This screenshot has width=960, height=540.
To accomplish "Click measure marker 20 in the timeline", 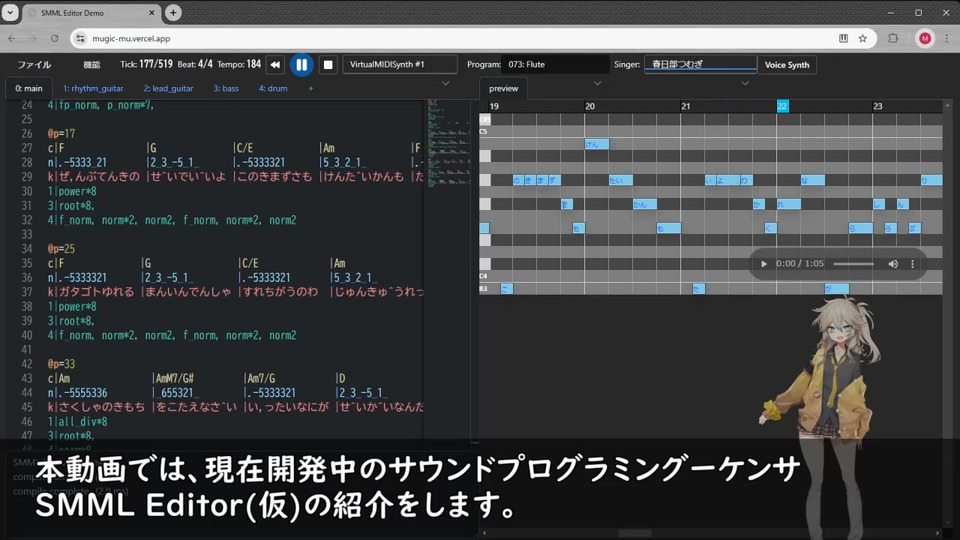I will point(590,106).
